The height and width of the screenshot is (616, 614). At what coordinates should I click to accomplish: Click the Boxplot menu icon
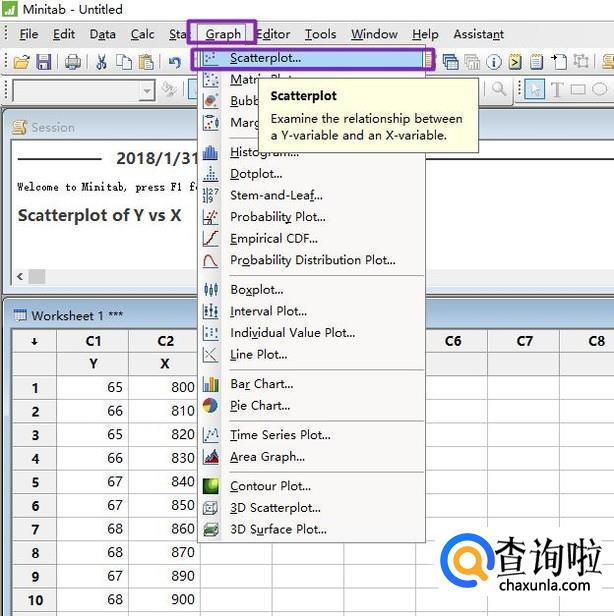coord(211,290)
